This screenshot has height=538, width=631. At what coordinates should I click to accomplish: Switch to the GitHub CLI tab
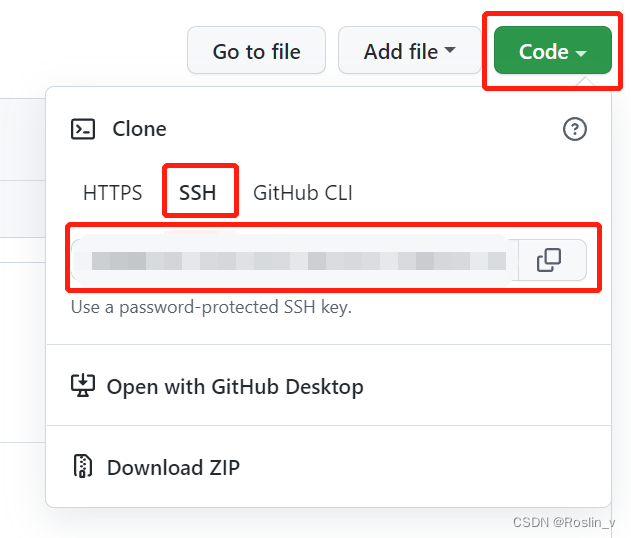(302, 193)
